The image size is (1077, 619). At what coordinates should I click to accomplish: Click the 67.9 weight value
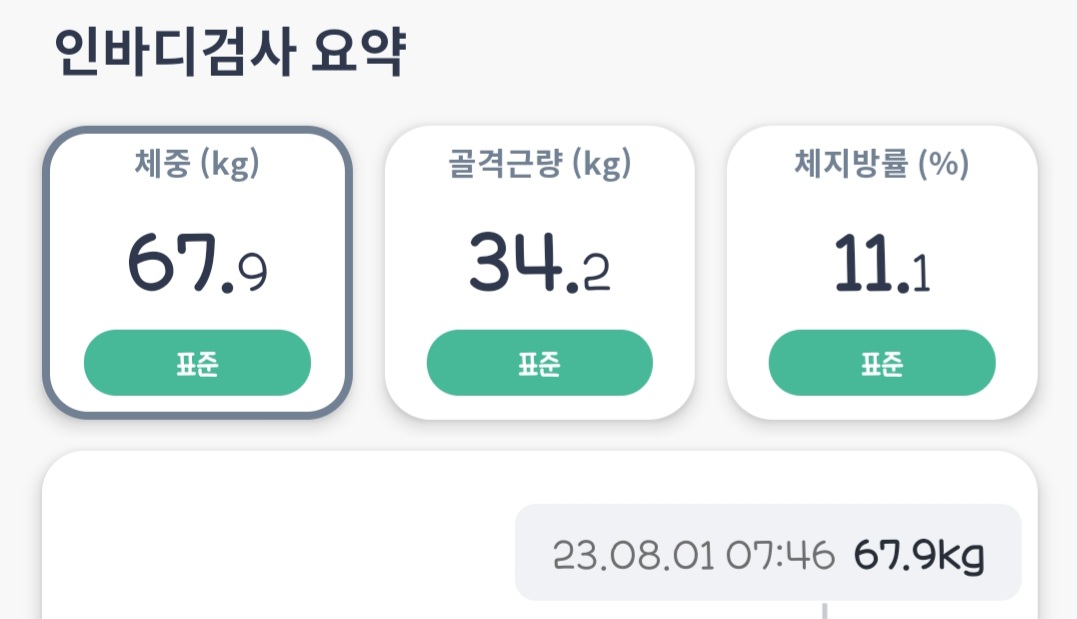click(x=197, y=263)
